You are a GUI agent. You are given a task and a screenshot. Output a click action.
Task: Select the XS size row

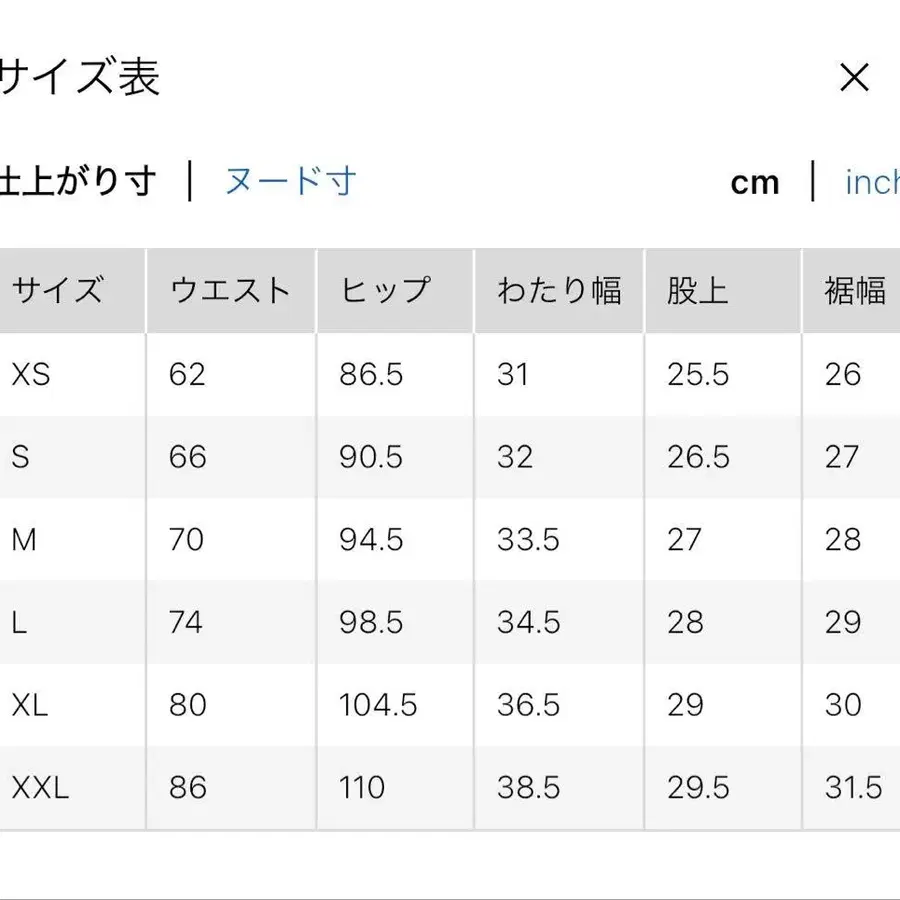(x=30, y=374)
